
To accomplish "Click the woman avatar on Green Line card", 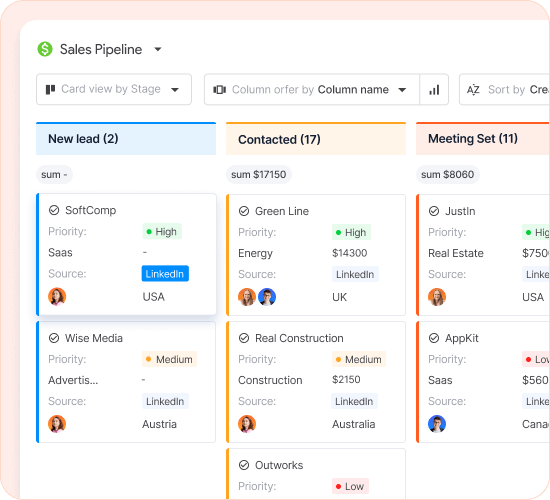I will point(247,297).
